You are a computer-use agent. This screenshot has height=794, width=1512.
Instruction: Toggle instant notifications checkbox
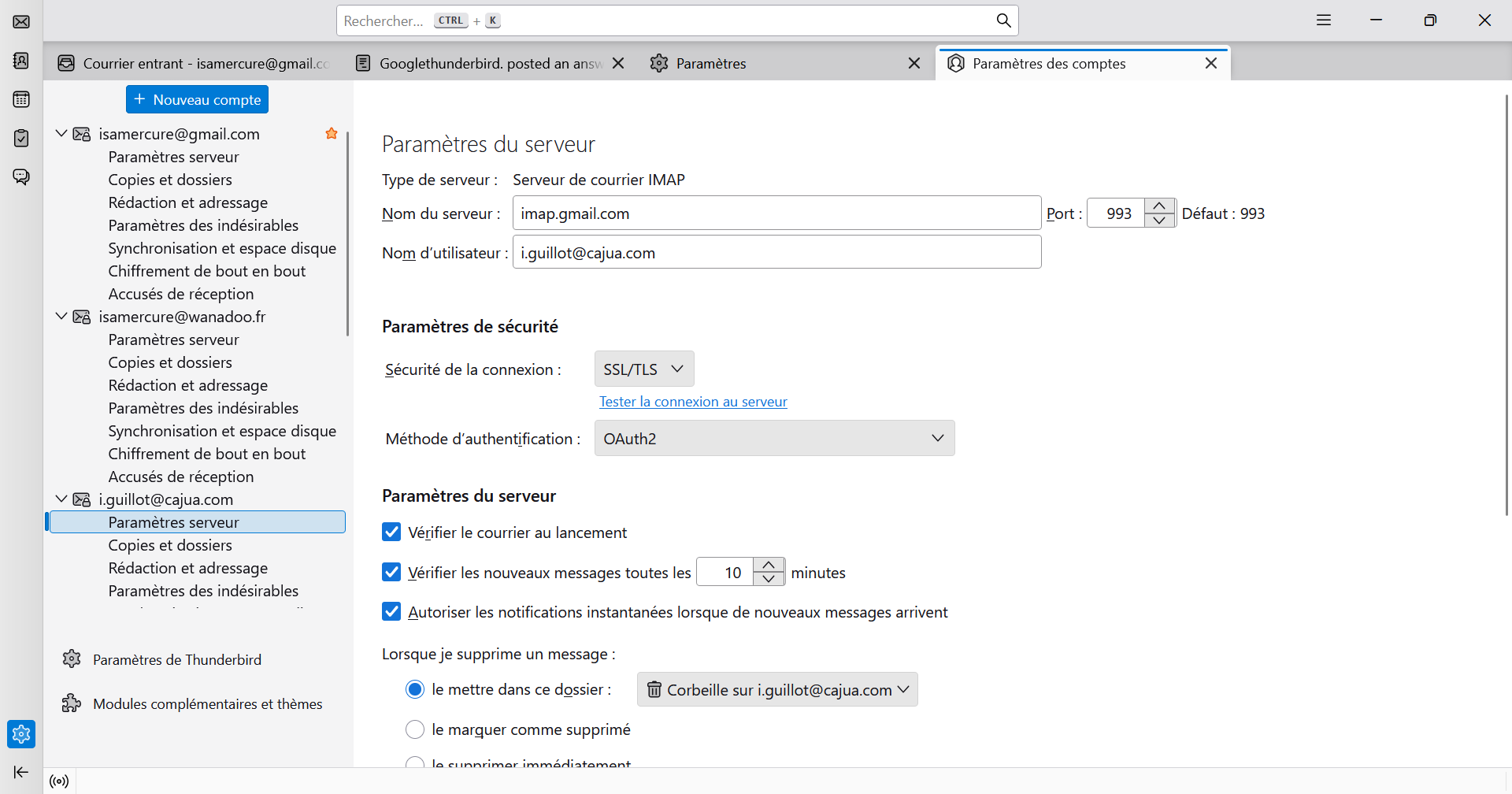pos(391,612)
